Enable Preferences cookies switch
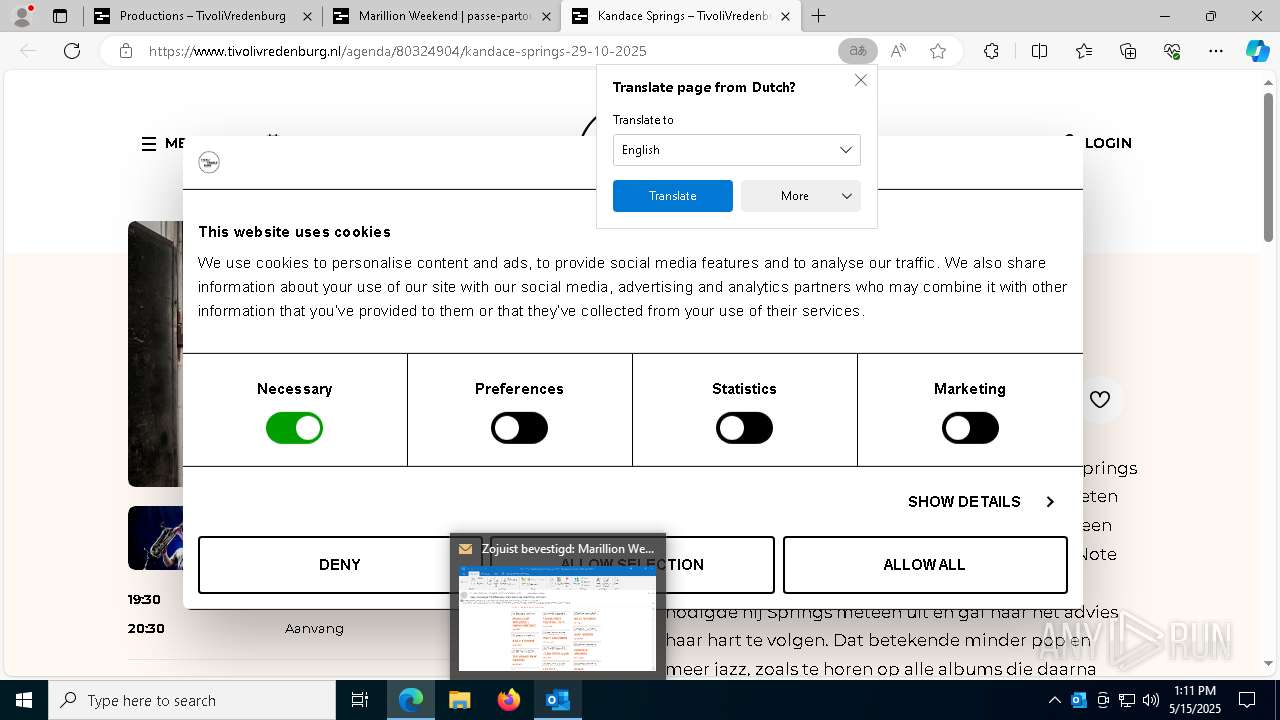Image resolution: width=1280 pixels, height=720 pixels. click(519, 428)
